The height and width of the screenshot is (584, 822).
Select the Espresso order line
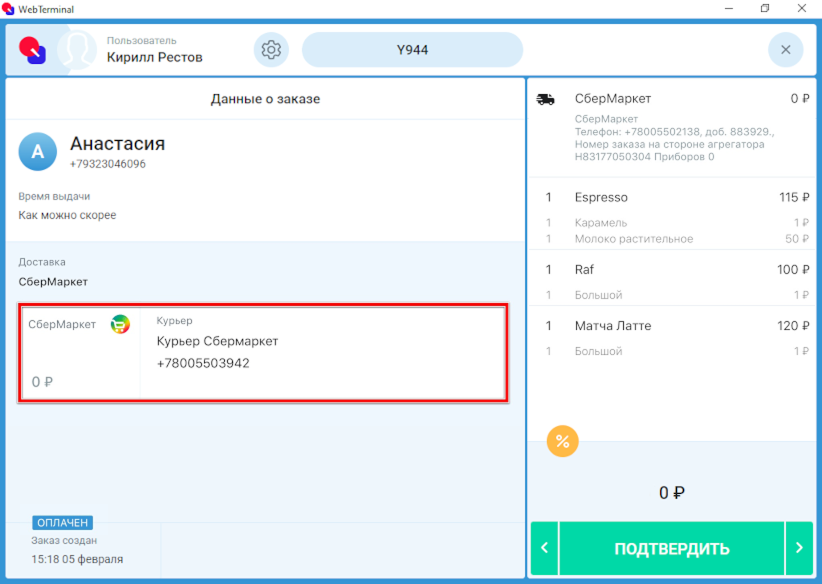click(x=672, y=198)
